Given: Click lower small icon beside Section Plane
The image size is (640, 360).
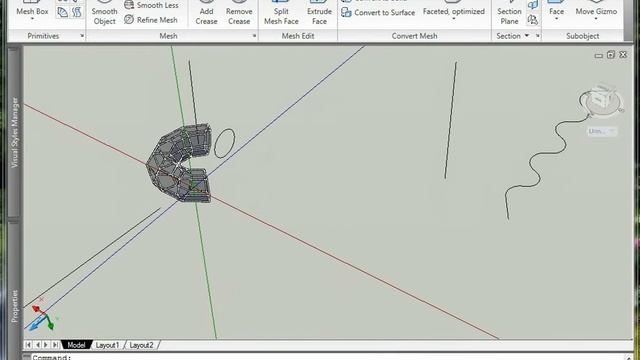Looking at the screenshot, I should pyautogui.click(x=532, y=19).
